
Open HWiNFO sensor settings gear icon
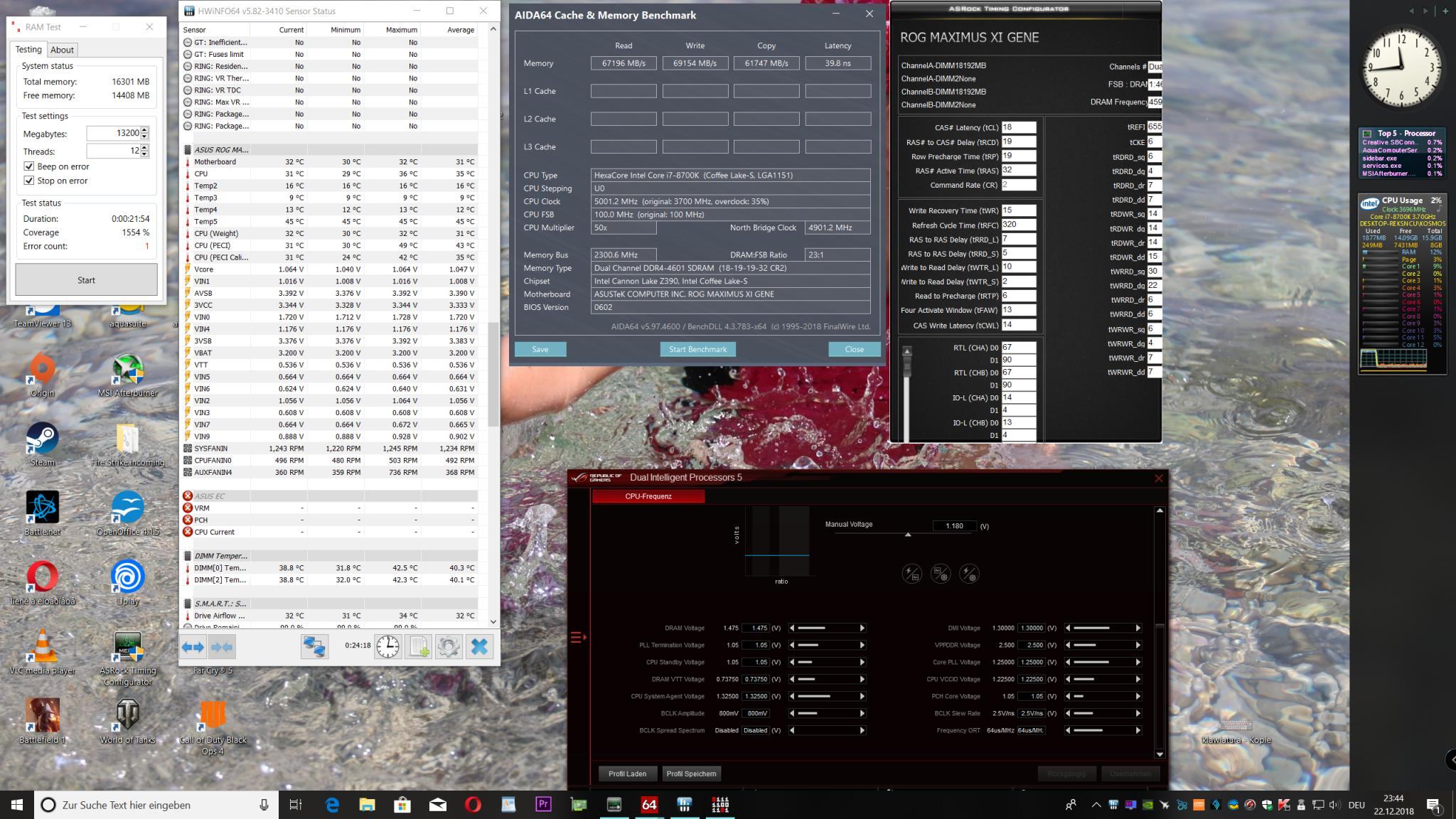[449, 647]
